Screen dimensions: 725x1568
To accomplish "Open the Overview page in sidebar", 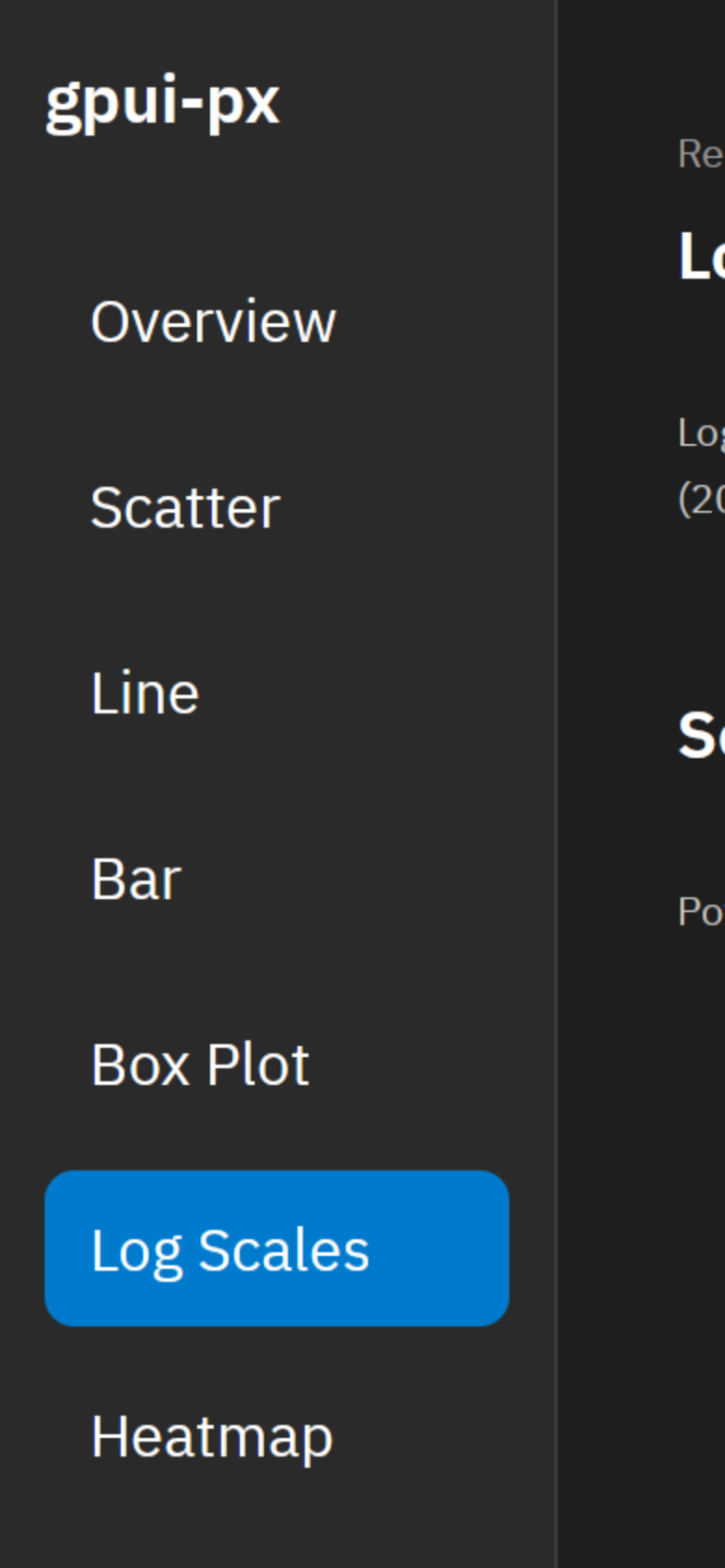I will click(277, 321).
